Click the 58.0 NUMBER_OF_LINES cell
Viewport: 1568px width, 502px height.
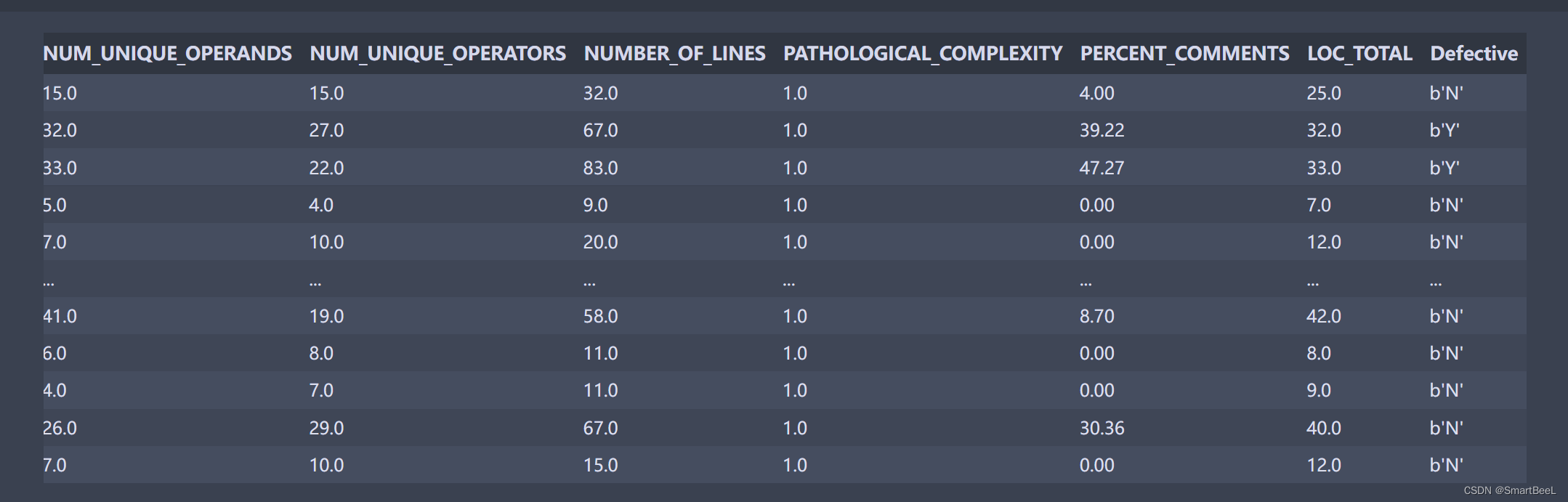click(x=600, y=316)
